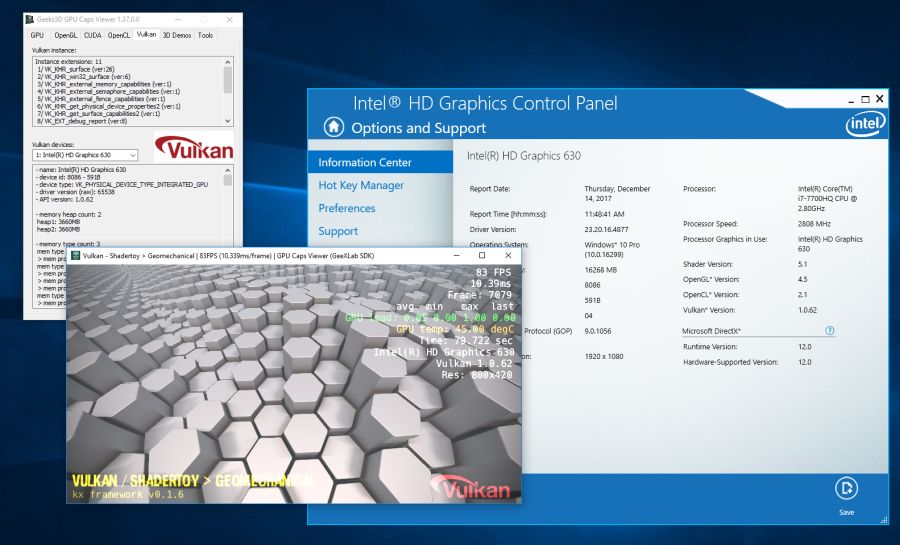Screen dimensions: 900x545
Task: Click the home icon in Intel Control Panel
Action: [333, 127]
